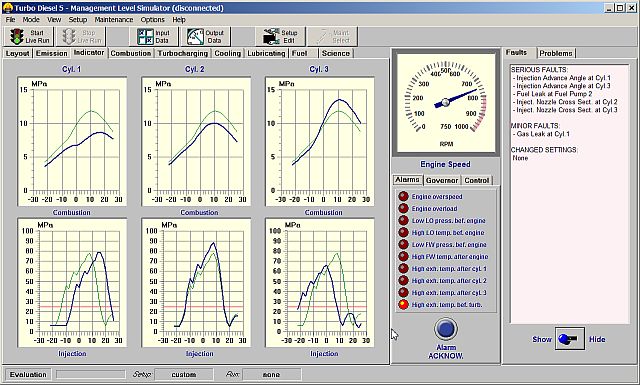Open the File menu
Image resolution: width=640 pixels, height=385 pixels.
pos(10,20)
